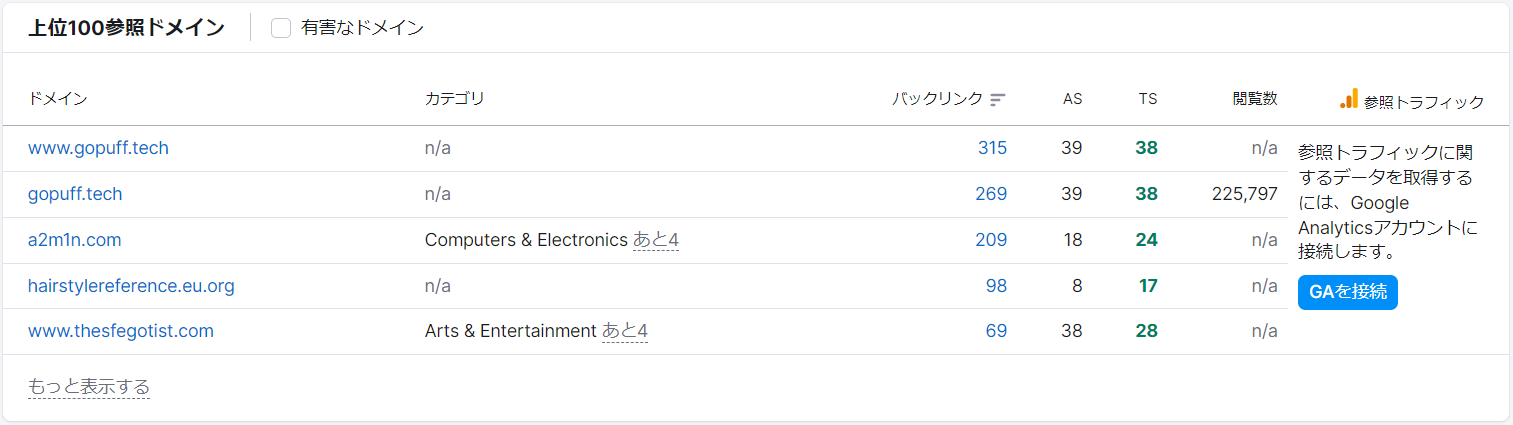Open the hairstylereference.eu.org domain link

(131, 286)
